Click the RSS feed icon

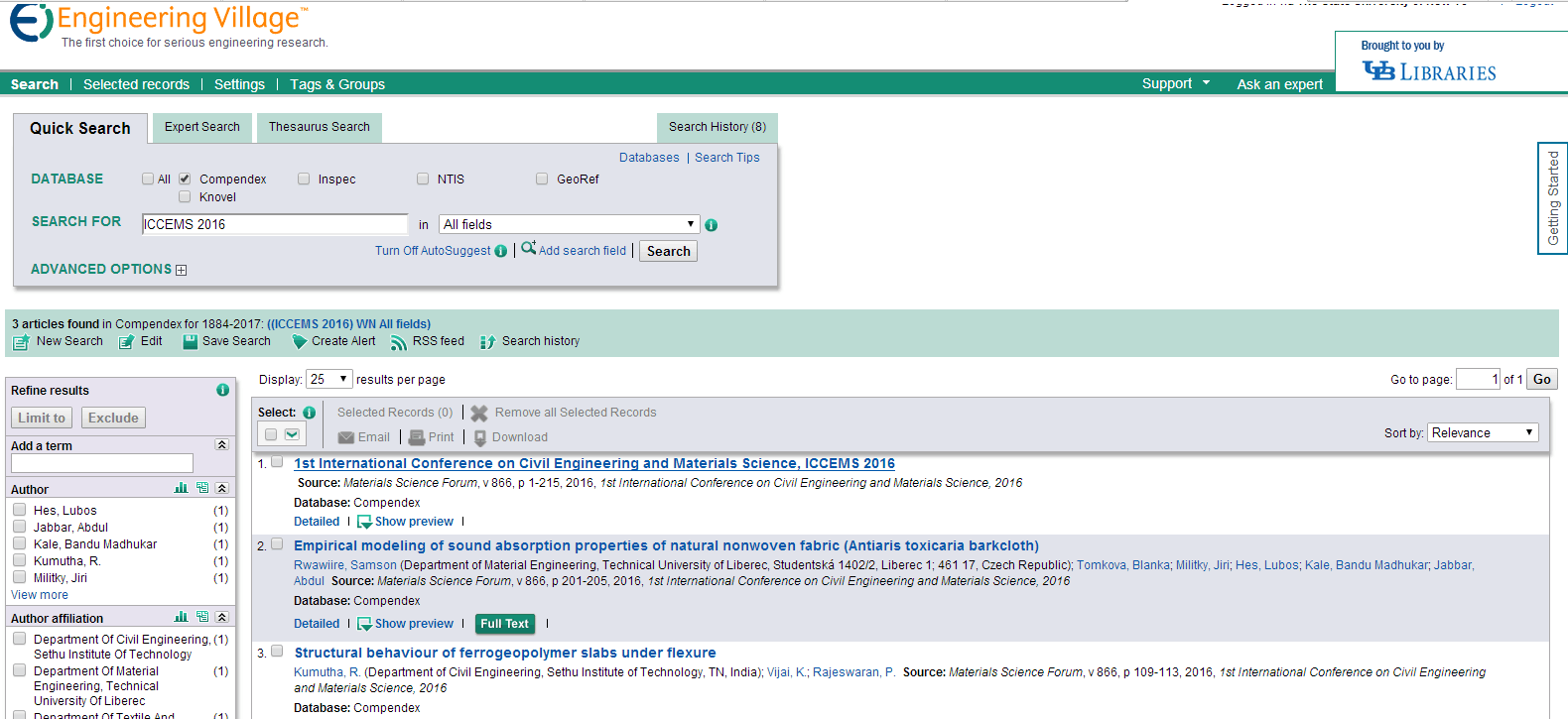pos(398,342)
